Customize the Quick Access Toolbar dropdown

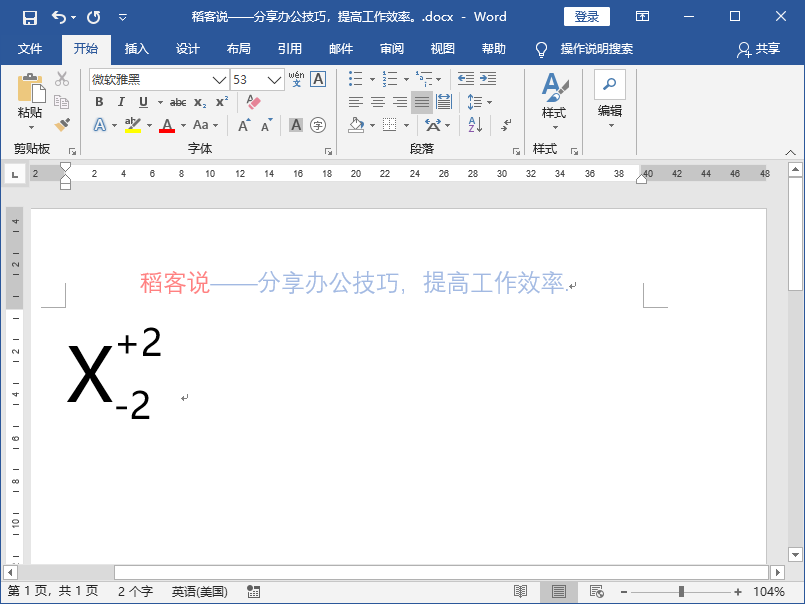[x=123, y=17]
